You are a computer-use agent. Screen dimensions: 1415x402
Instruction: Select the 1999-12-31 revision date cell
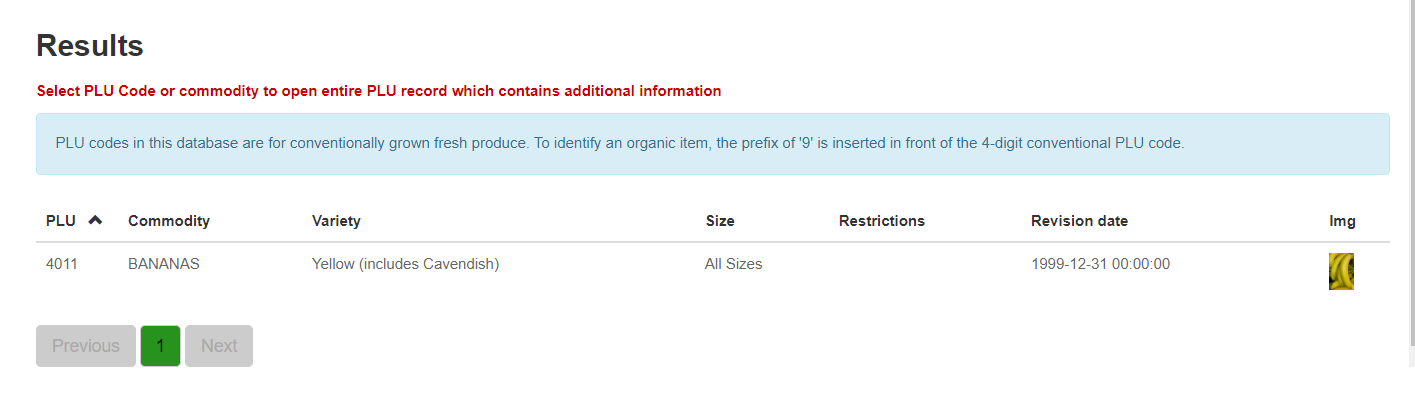(1100, 264)
